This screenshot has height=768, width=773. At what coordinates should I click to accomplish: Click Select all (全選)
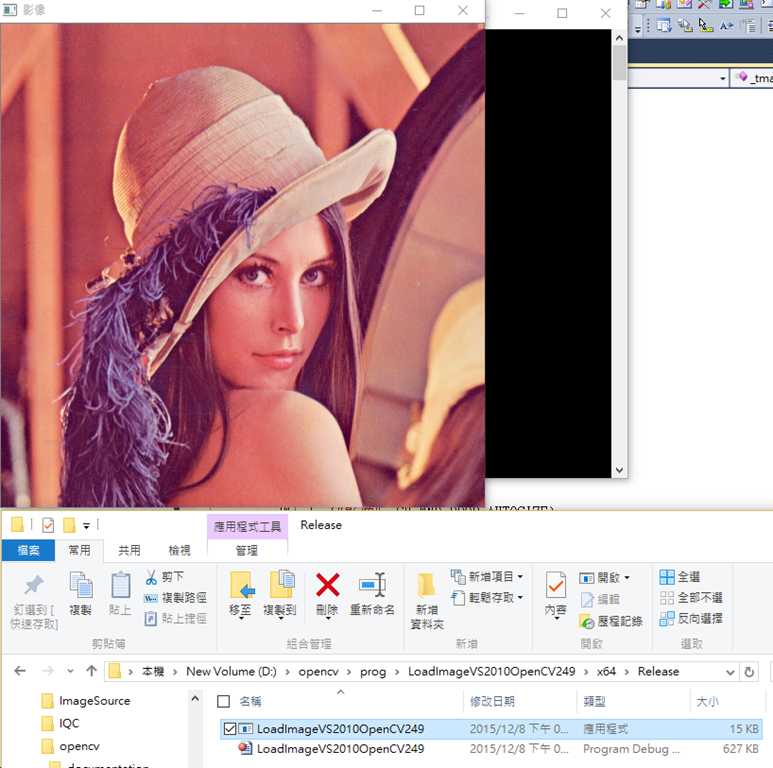[680, 577]
